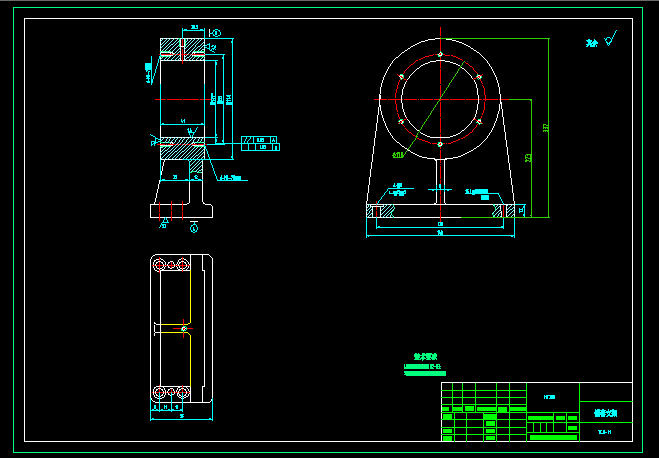The width and height of the screenshot is (659, 458).
Task: Select the vertical center rib in the front view
Action: tap(440, 181)
